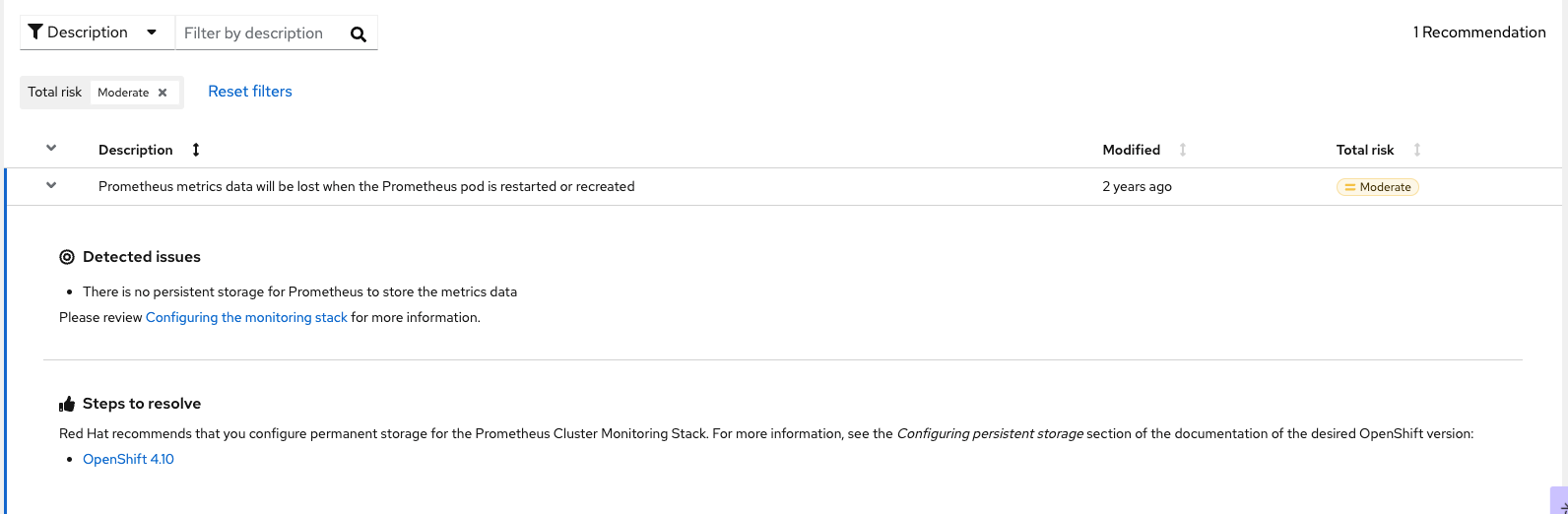
Task: Sort by the Total risk column arrows
Action: pyautogui.click(x=1417, y=150)
